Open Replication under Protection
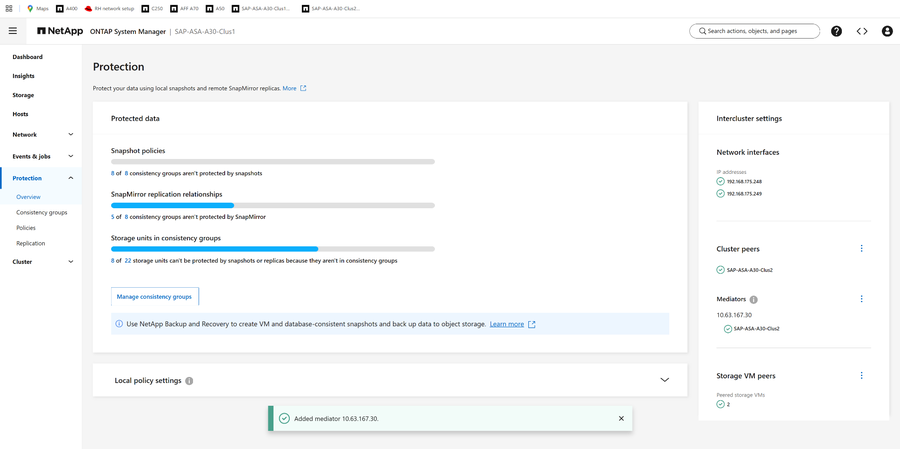 31,243
